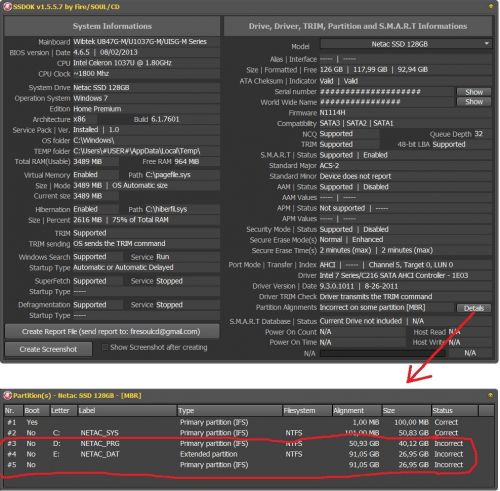Click the 50,83 GB size cell
Screen dimensions: 500x491
(414, 433)
